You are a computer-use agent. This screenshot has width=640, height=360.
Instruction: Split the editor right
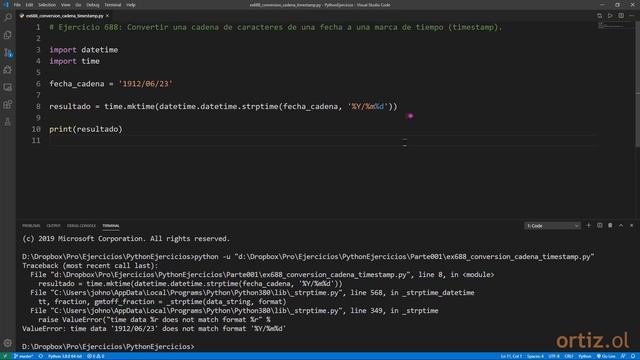tap(621, 16)
